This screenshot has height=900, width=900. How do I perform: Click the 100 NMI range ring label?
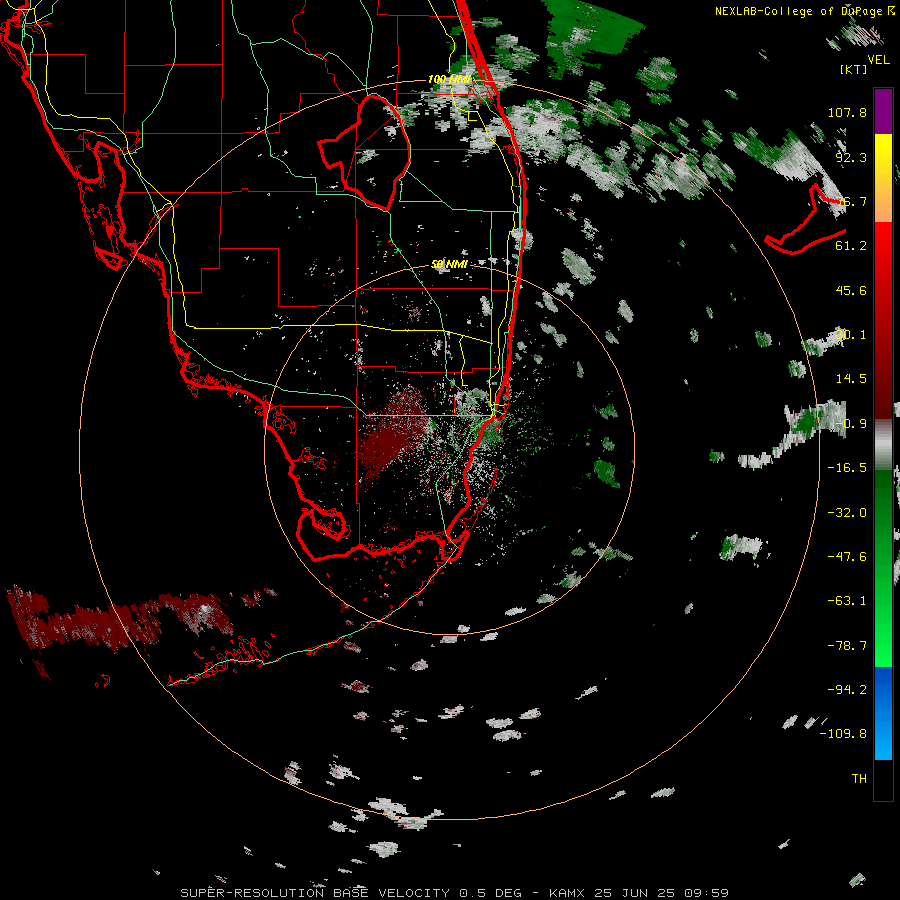coord(449,79)
